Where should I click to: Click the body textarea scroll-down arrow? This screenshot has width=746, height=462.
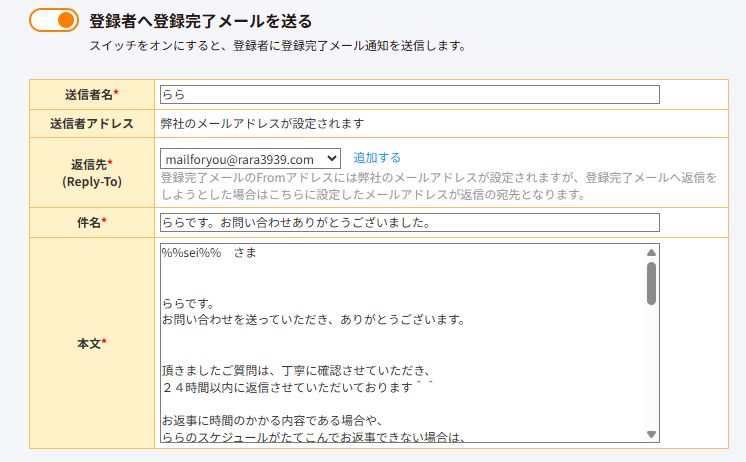pyautogui.click(x=651, y=434)
